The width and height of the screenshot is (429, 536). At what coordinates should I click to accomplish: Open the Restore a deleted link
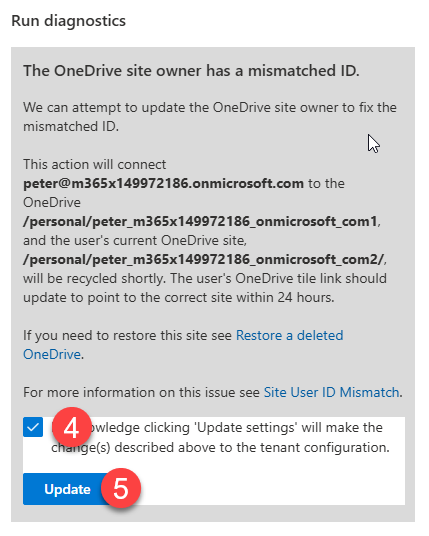(289, 335)
